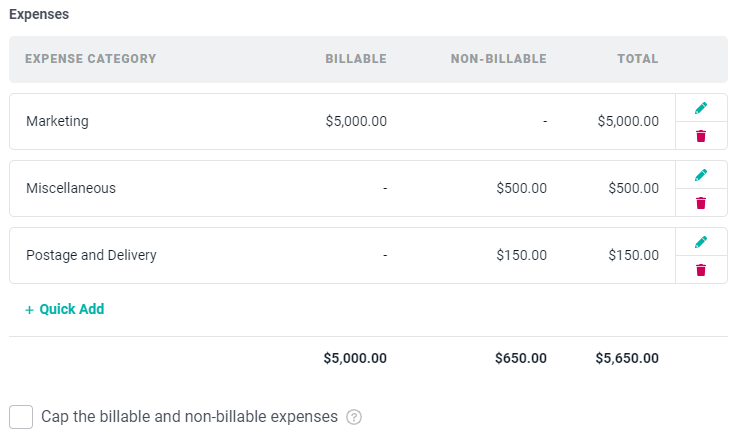Enable cap on billable and non-billable expenses

tap(21, 417)
